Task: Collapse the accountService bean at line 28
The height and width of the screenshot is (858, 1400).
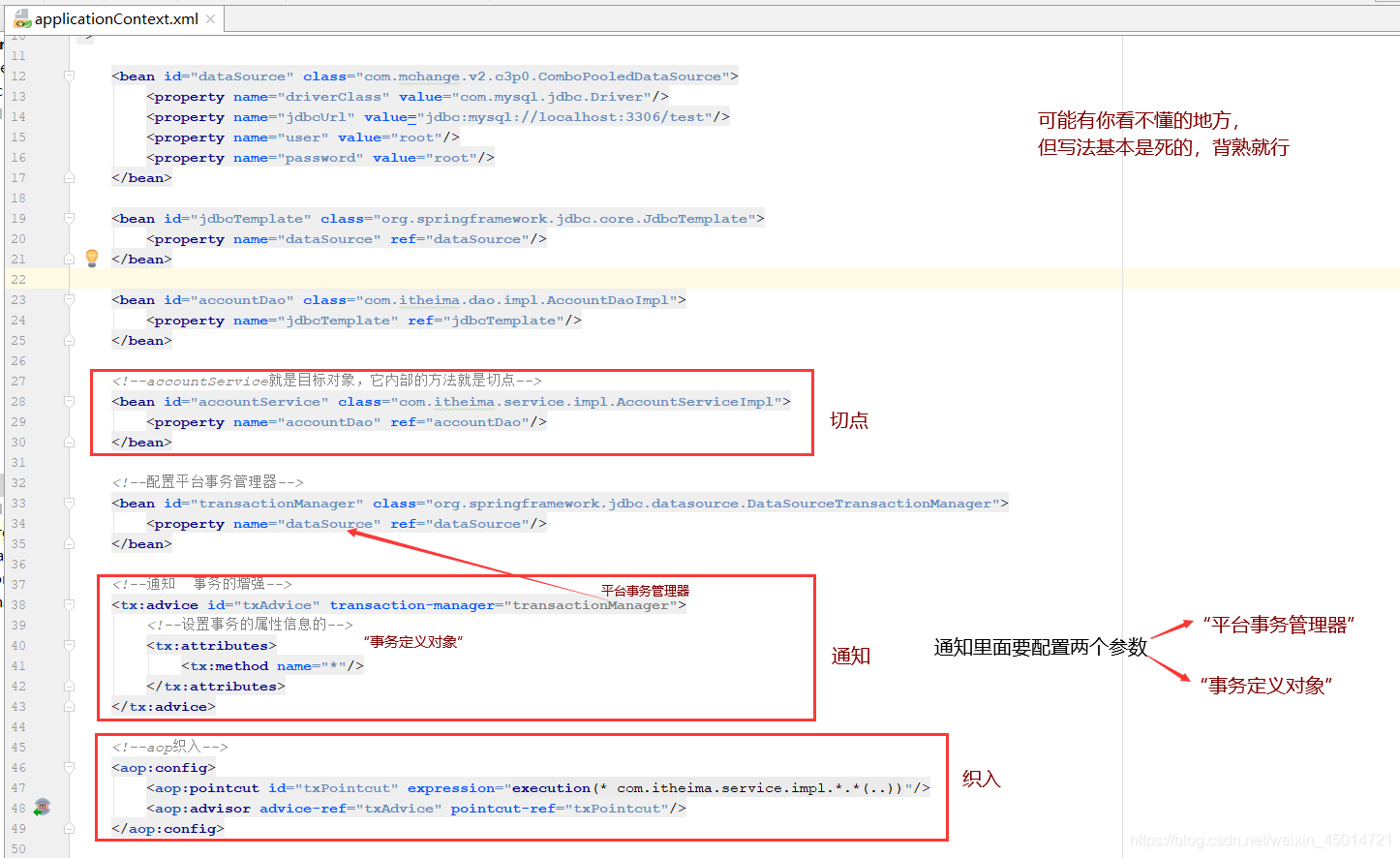Action: click(x=69, y=401)
